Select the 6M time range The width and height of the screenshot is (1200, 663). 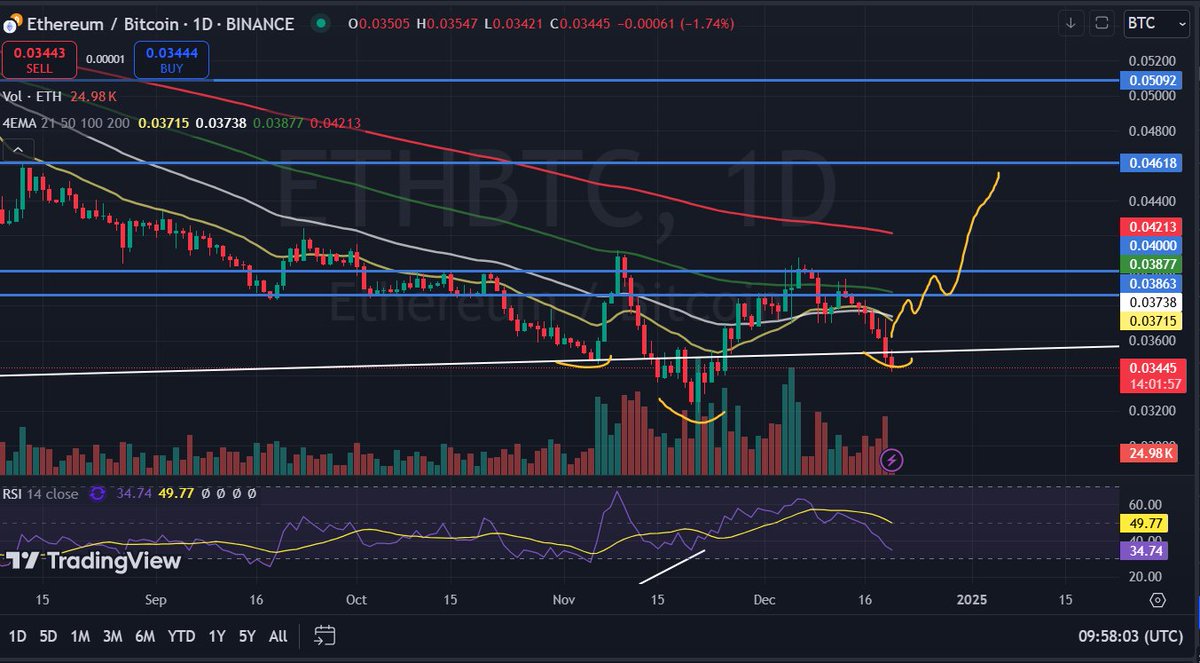(x=145, y=635)
